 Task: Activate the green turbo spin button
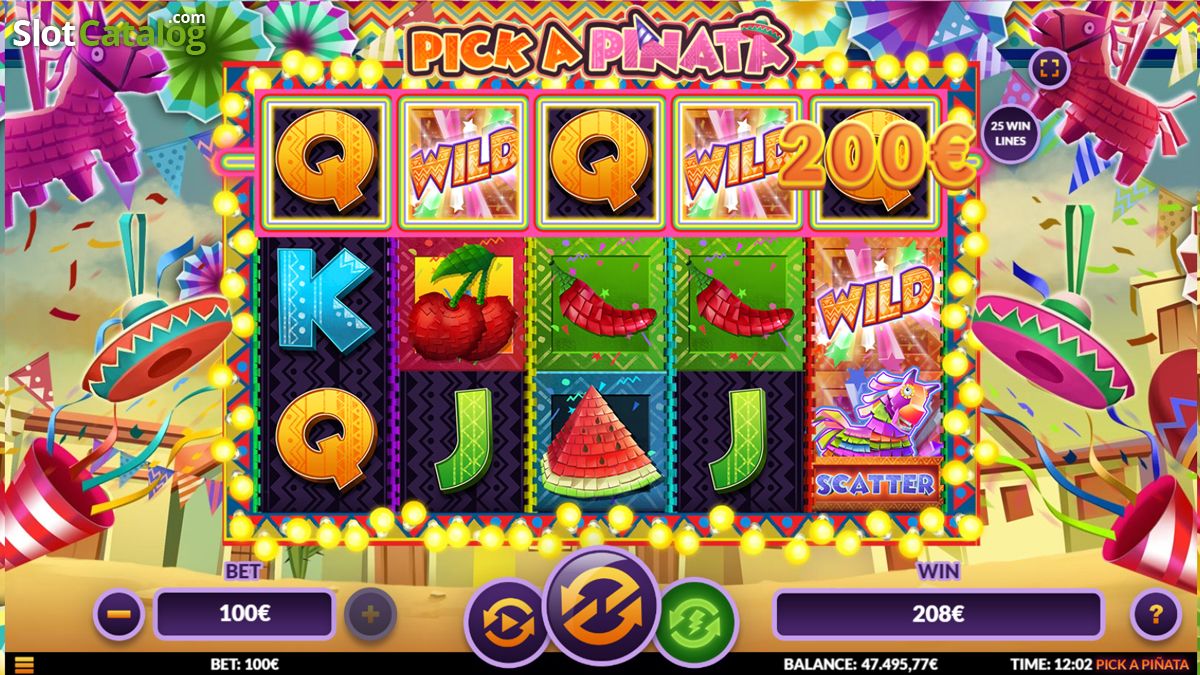pyautogui.click(x=694, y=621)
